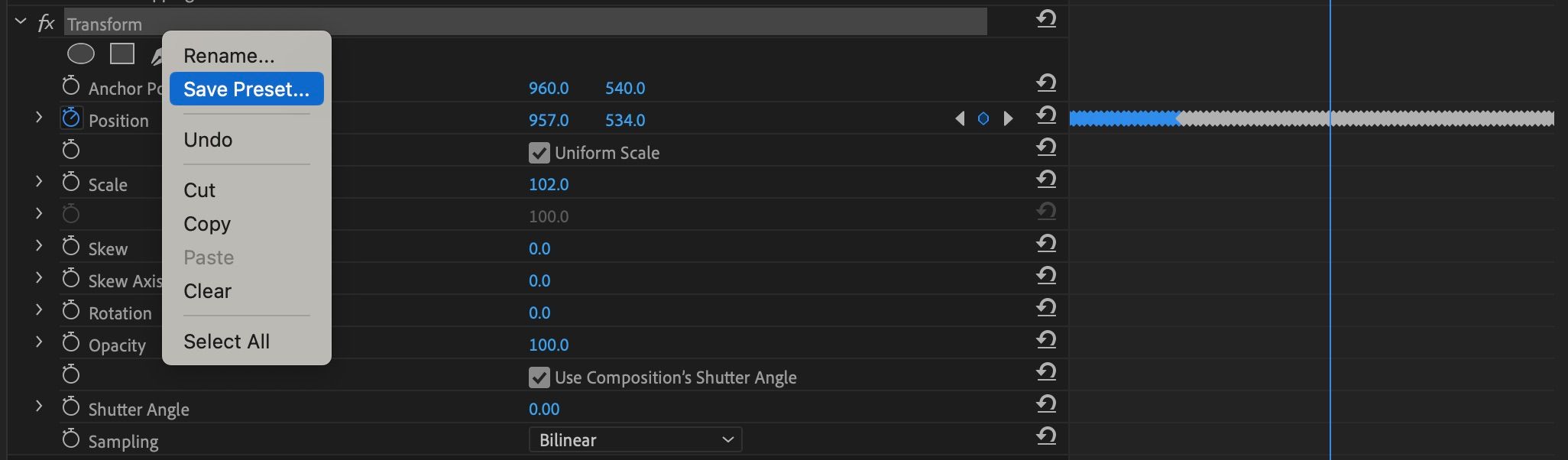Create an ellipse mask for Transform
Viewport: 1568px width, 460px height.
(x=80, y=54)
